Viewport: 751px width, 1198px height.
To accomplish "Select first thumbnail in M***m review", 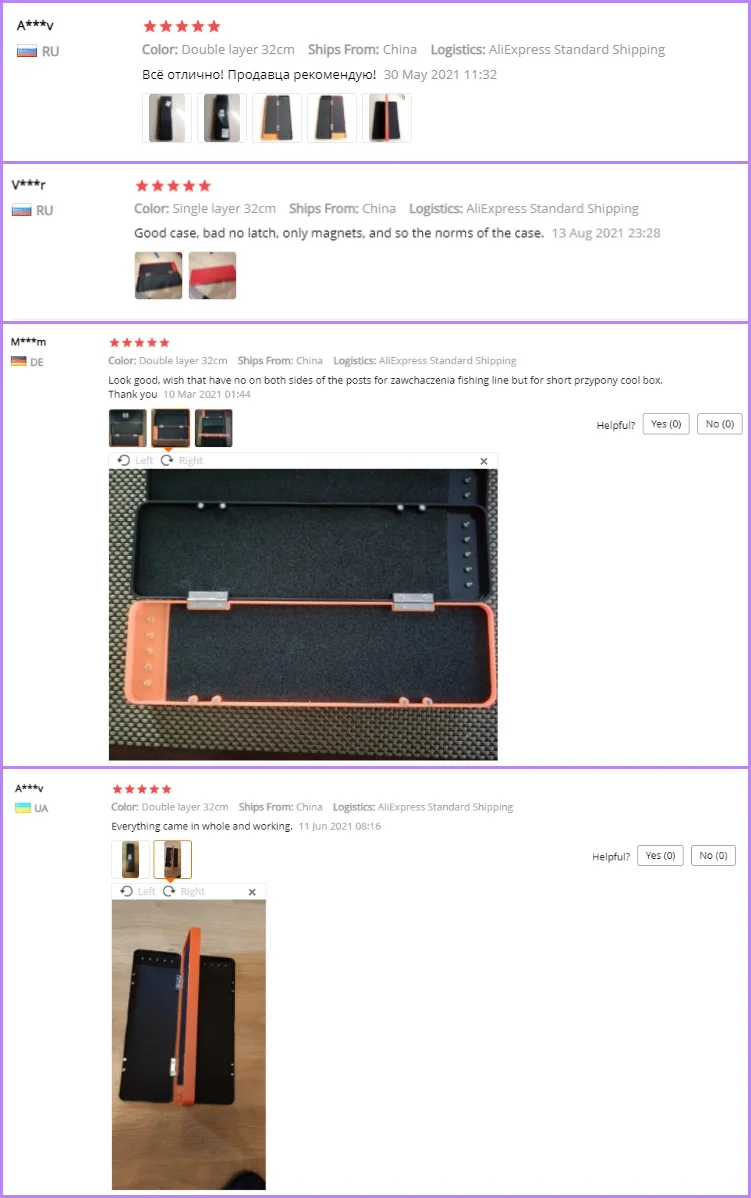I will point(128,428).
